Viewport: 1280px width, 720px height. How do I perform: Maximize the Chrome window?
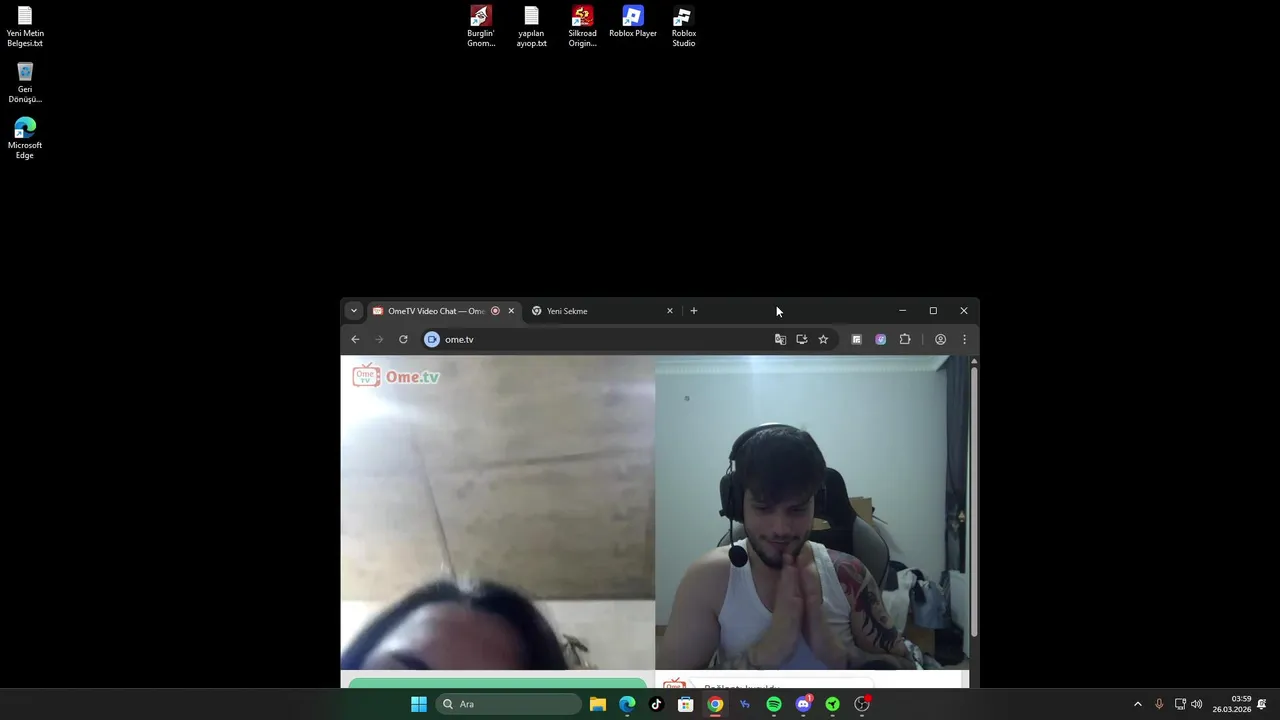click(x=933, y=311)
